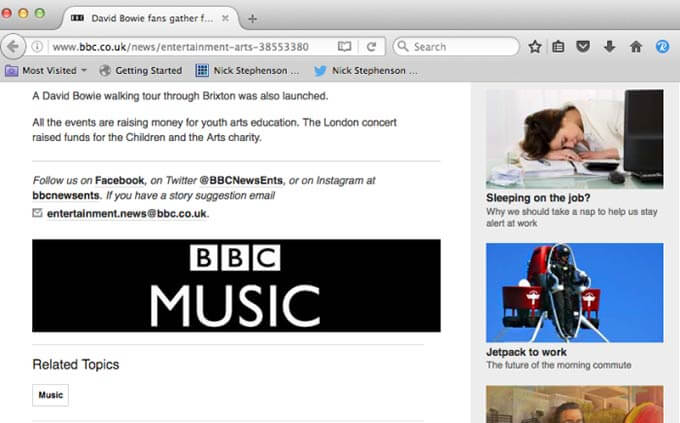Open site information icon in address bar
680x423 pixels.
(37, 46)
